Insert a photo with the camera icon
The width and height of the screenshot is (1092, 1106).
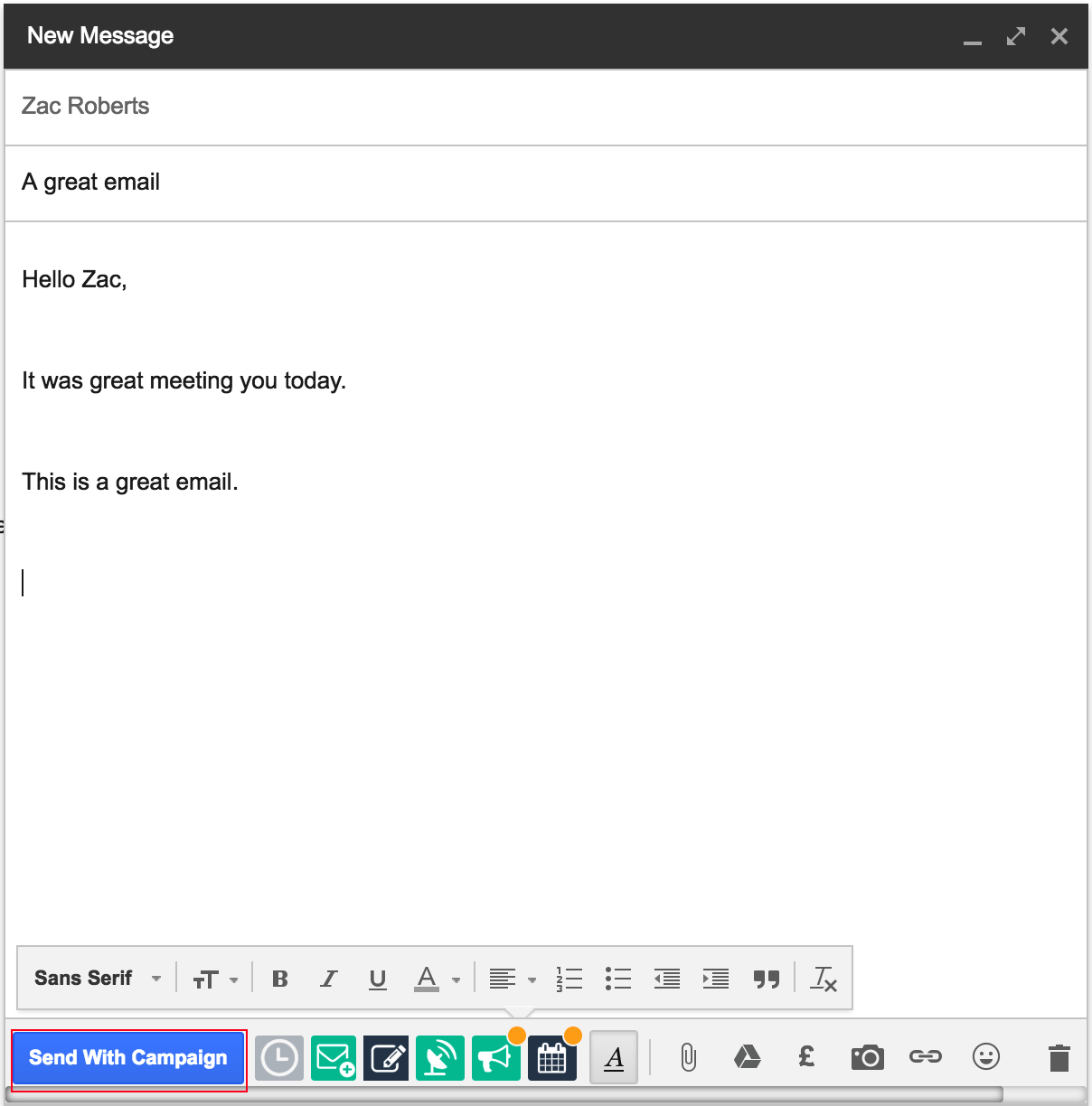point(867,1057)
